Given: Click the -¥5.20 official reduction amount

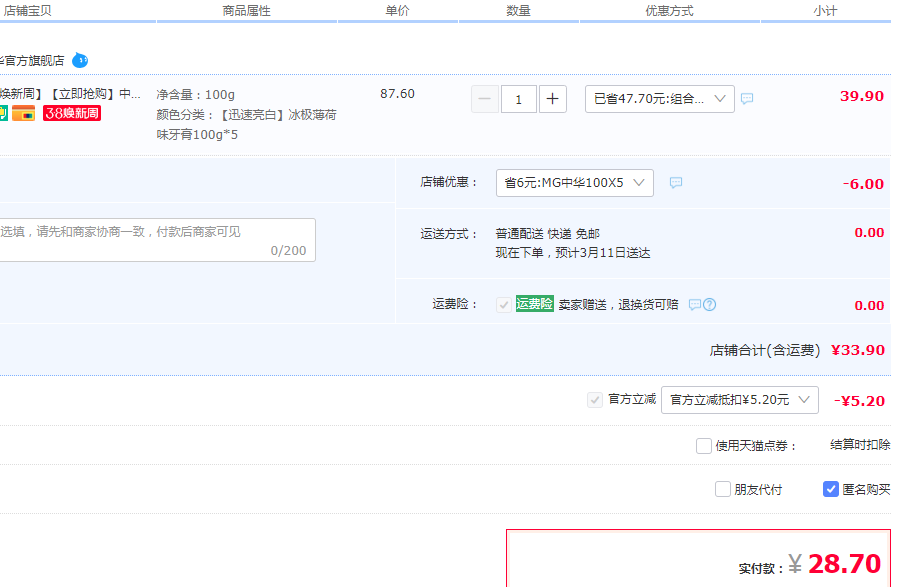Looking at the screenshot, I should [860, 401].
